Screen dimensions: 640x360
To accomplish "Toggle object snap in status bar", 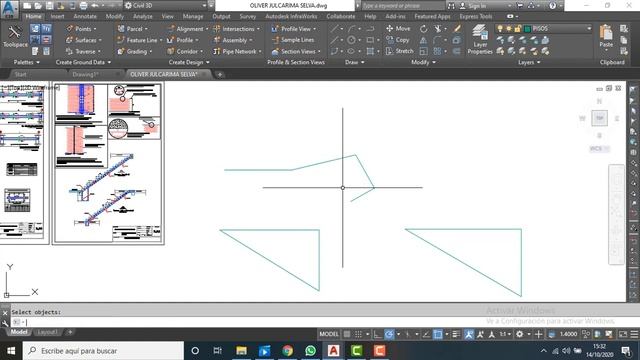I will (x=438, y=334).
